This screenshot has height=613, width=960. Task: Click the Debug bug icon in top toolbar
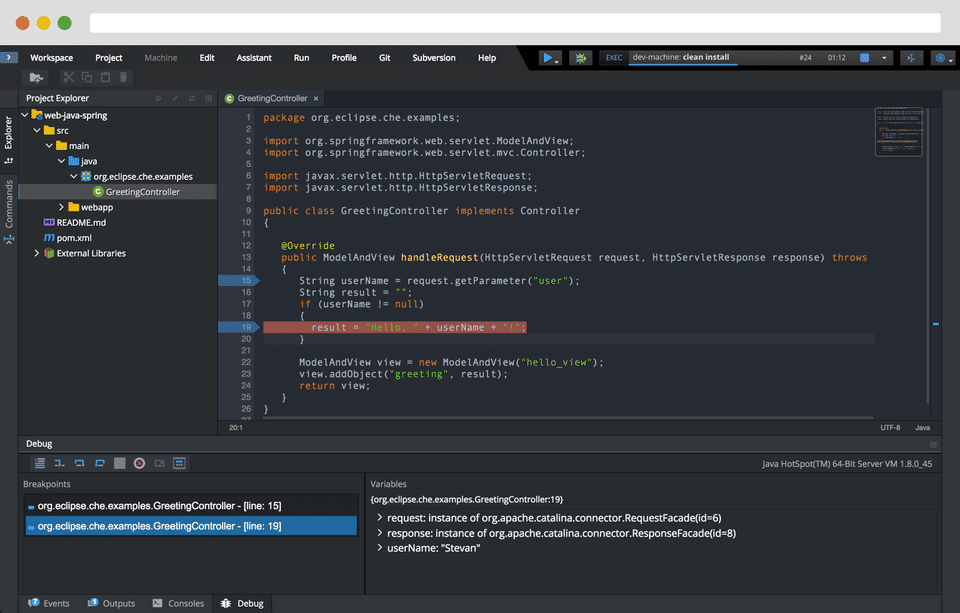(580, 58)
